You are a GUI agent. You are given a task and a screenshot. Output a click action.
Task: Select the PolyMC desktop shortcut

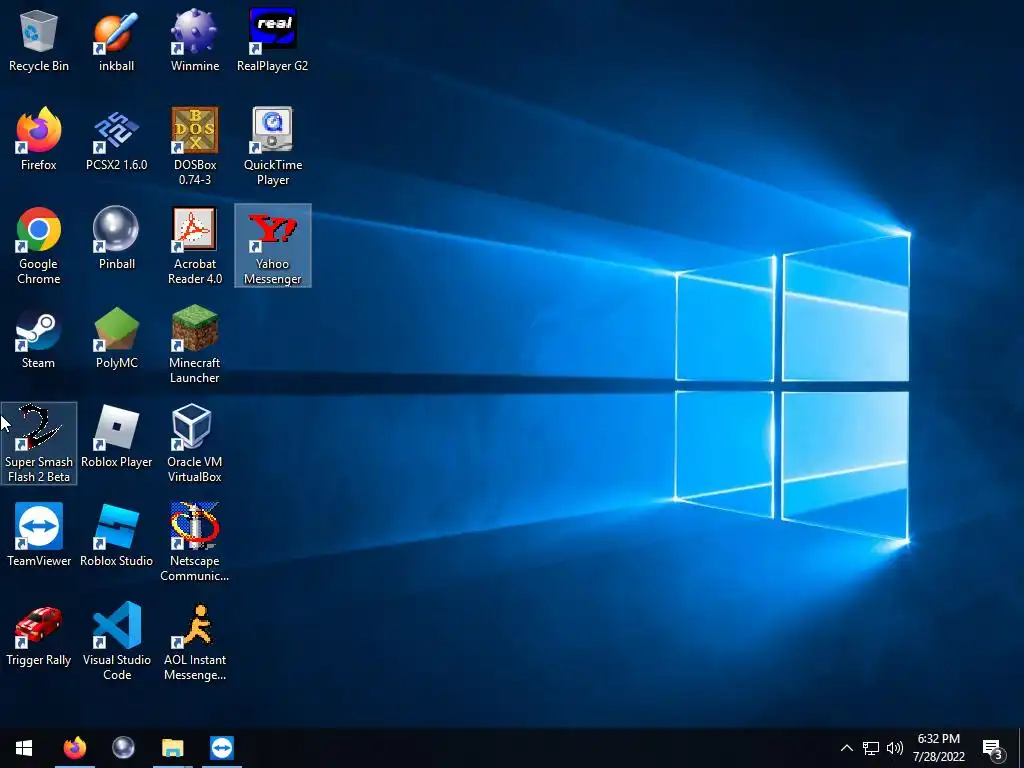pos(116,338)
